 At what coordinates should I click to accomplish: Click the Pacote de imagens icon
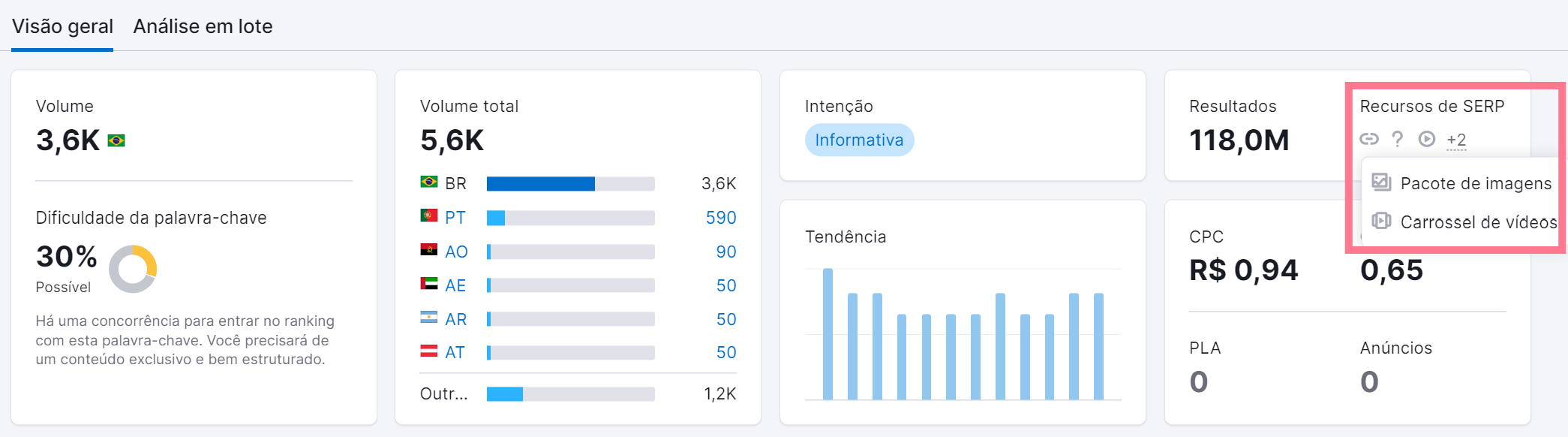1381,182
